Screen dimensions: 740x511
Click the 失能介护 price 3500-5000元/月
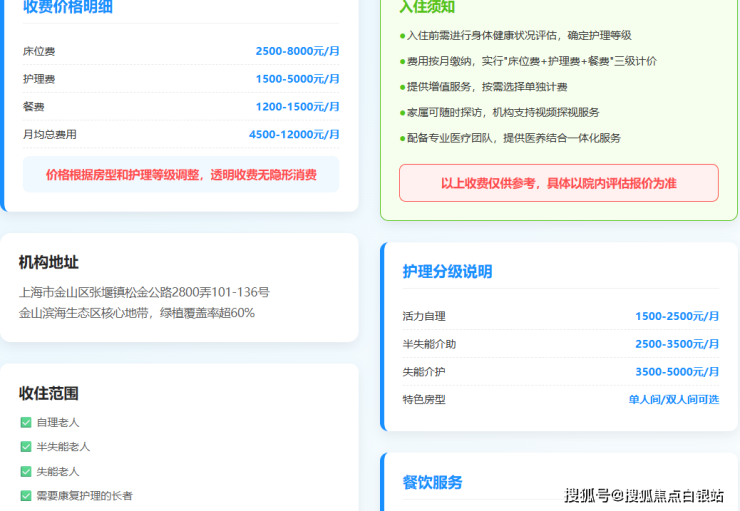coord(677,372)
